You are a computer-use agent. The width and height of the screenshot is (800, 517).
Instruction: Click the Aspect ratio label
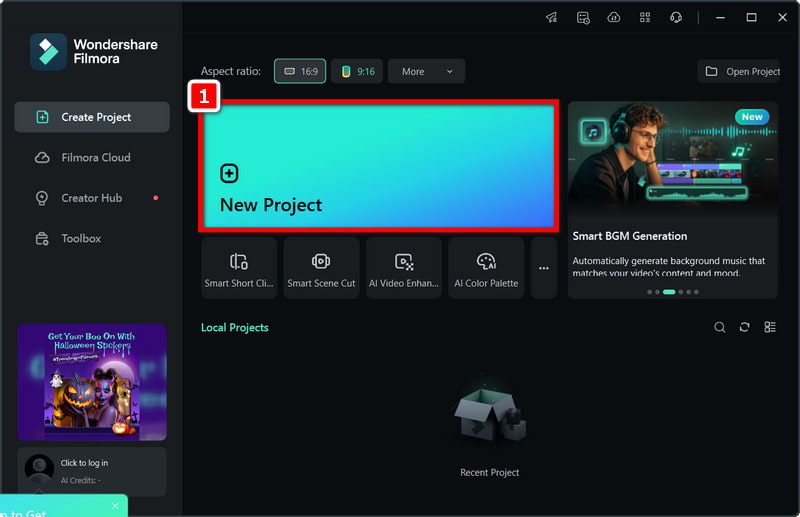[231, 71]
